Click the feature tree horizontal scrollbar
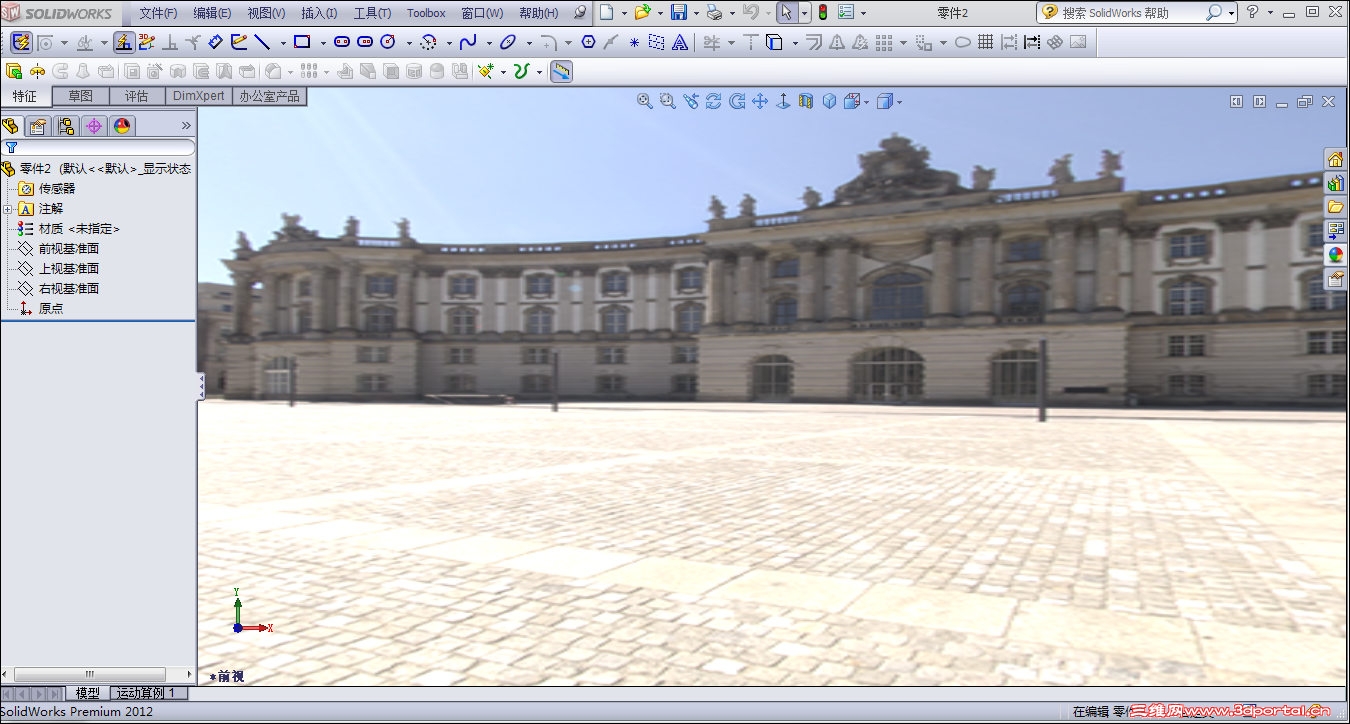Viewport: 1350px width, 724px height. point(88,675)
